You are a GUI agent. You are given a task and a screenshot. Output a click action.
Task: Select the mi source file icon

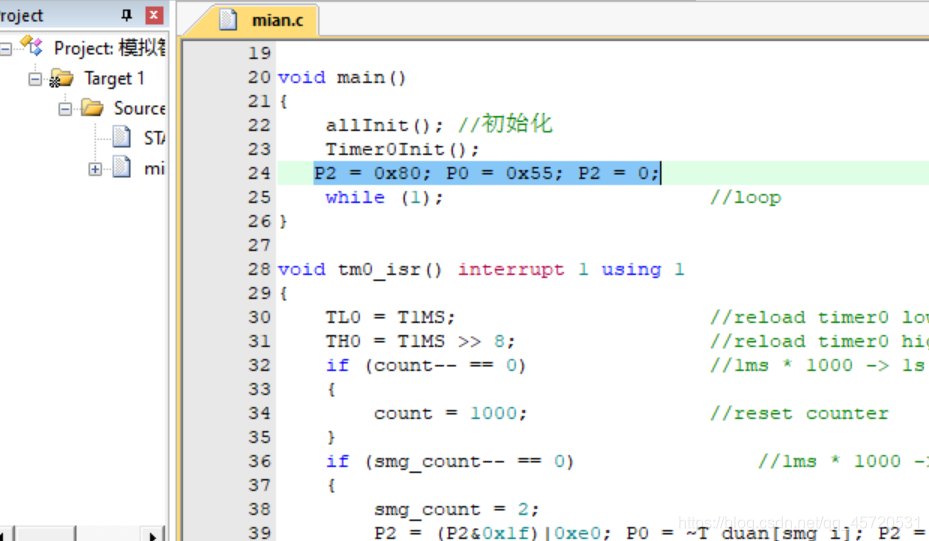click(122, 167)
